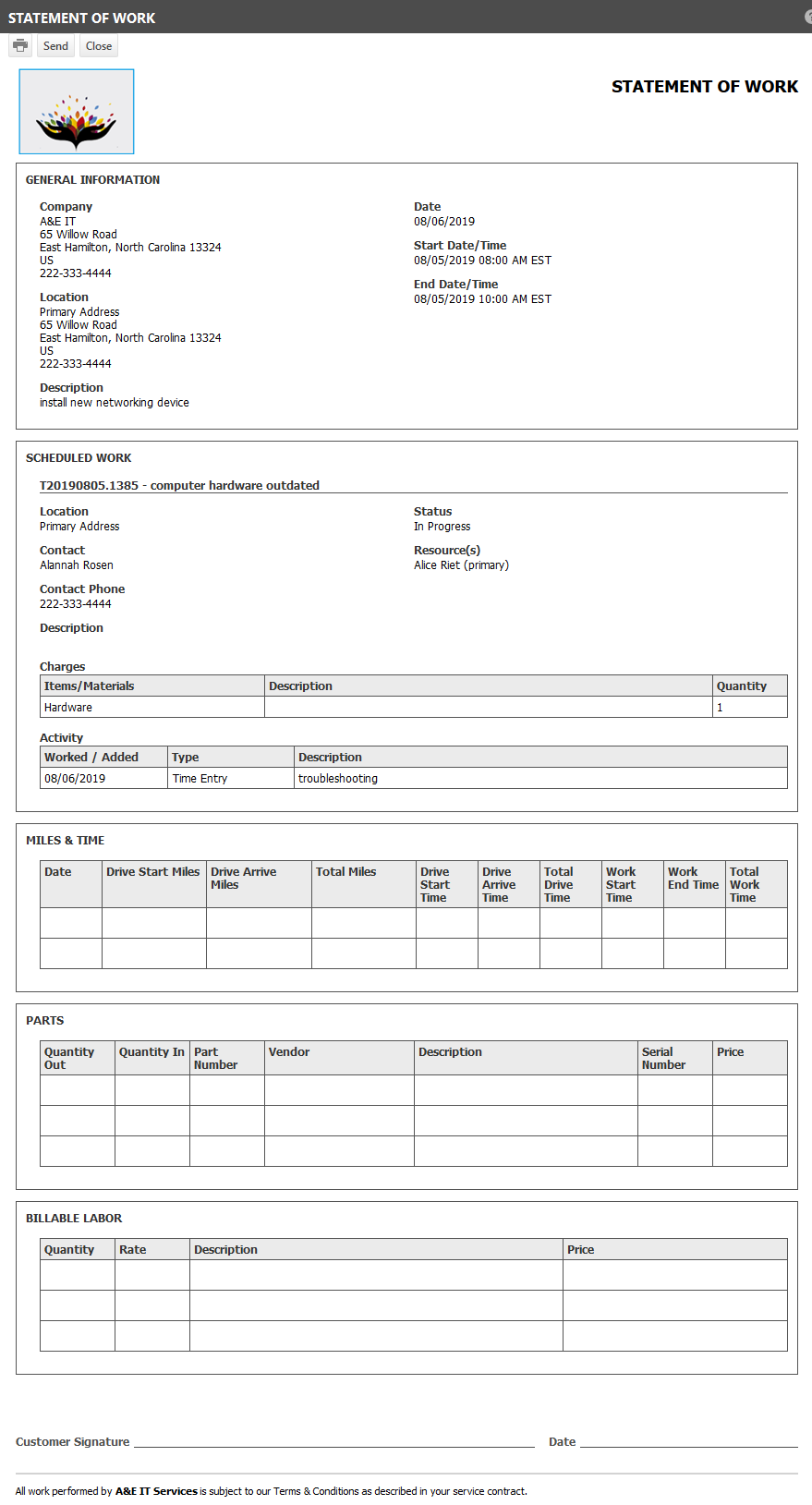
Task: Click the Rate column header
Action: (151, 1250)
